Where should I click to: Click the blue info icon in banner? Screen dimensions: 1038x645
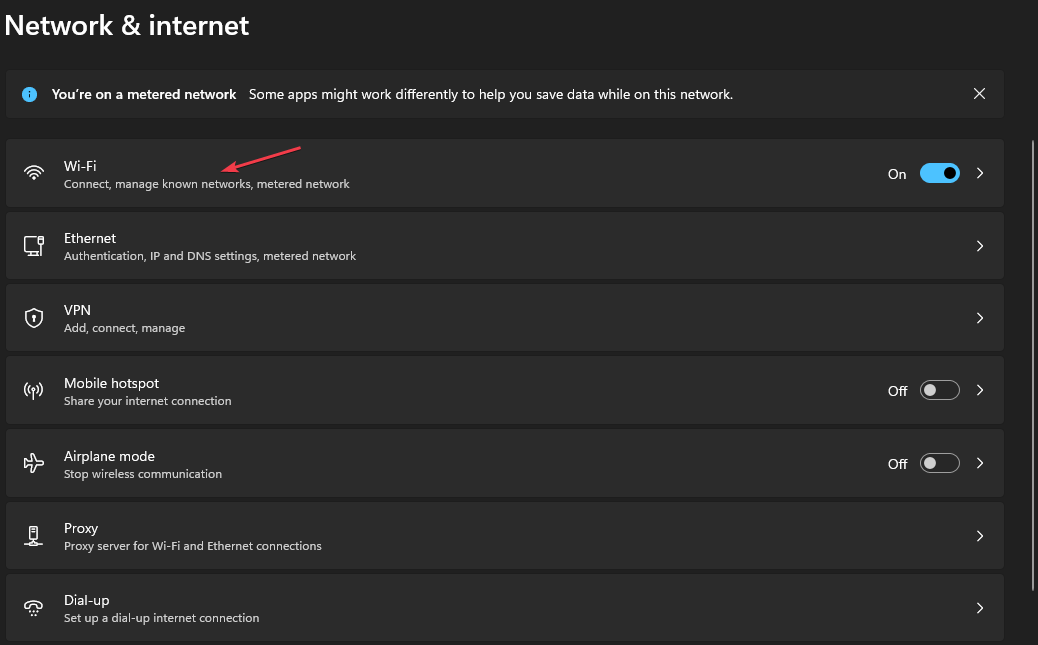(30, 95)
